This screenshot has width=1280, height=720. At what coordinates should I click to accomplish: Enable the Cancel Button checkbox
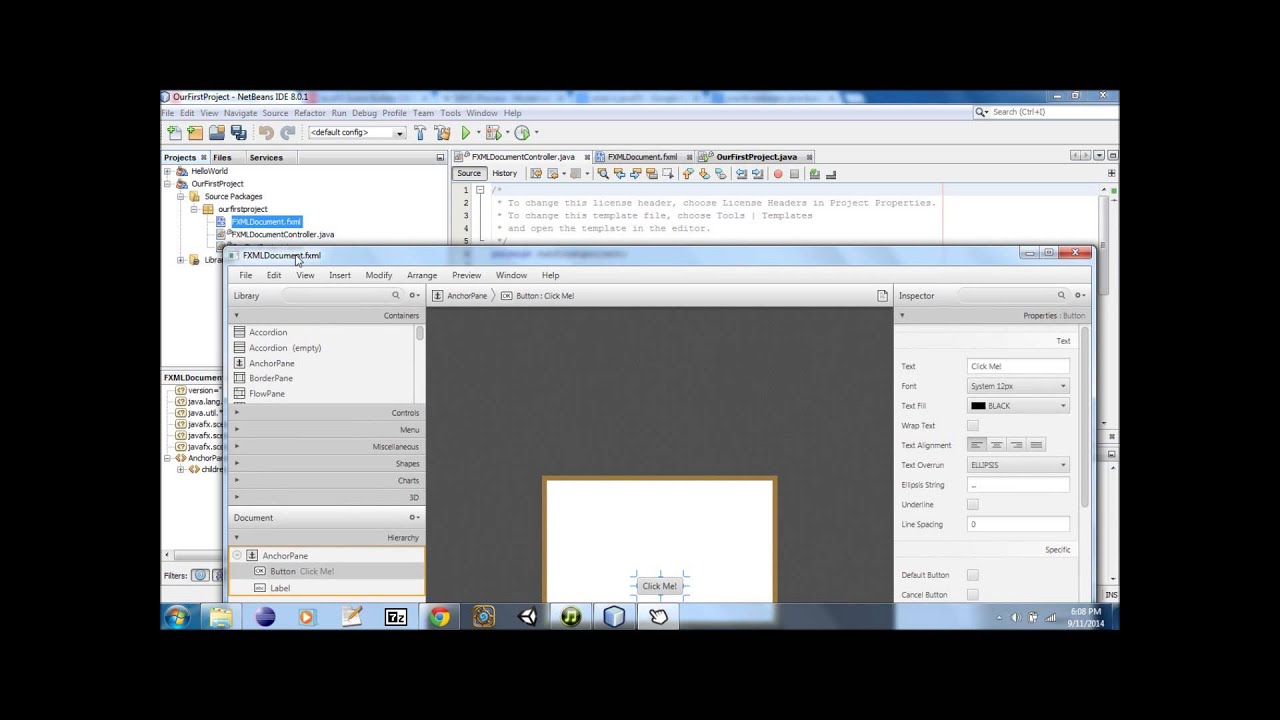point(972,595)
